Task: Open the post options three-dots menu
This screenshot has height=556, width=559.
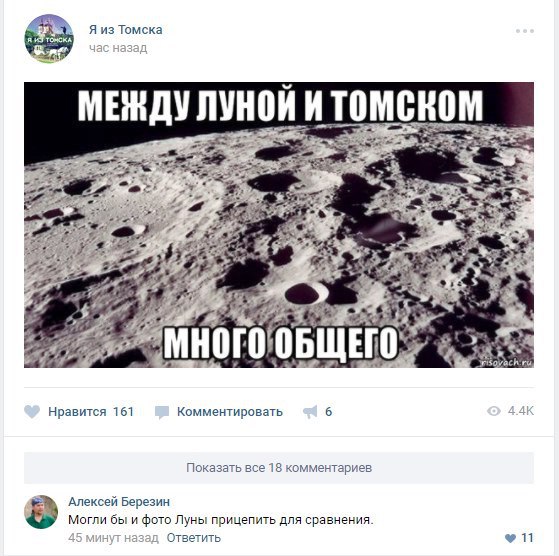Action: point(525,31)
